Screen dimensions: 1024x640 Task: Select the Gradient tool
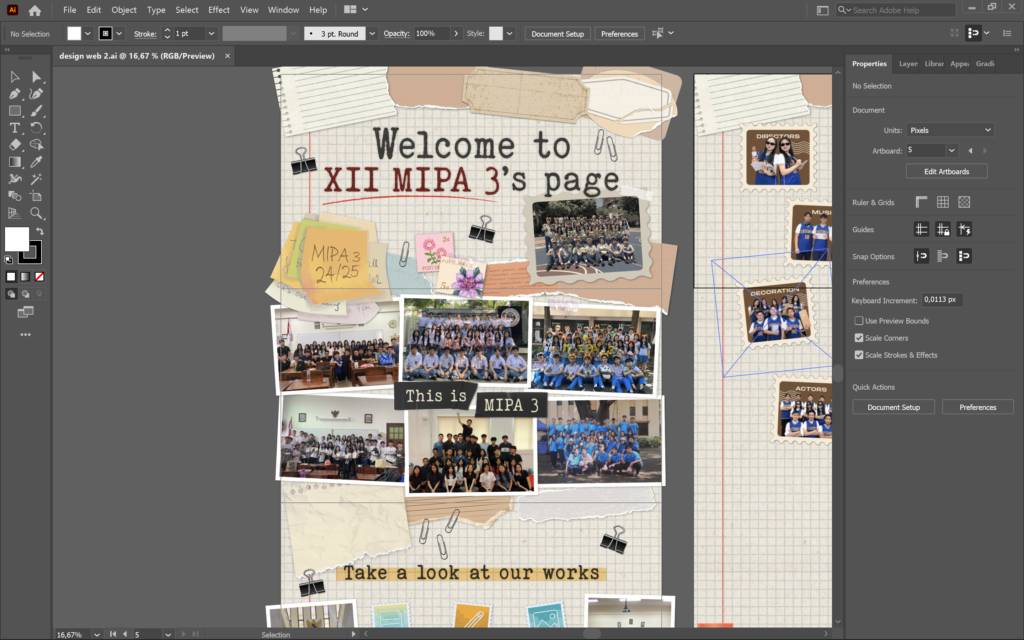coord(14,162)
